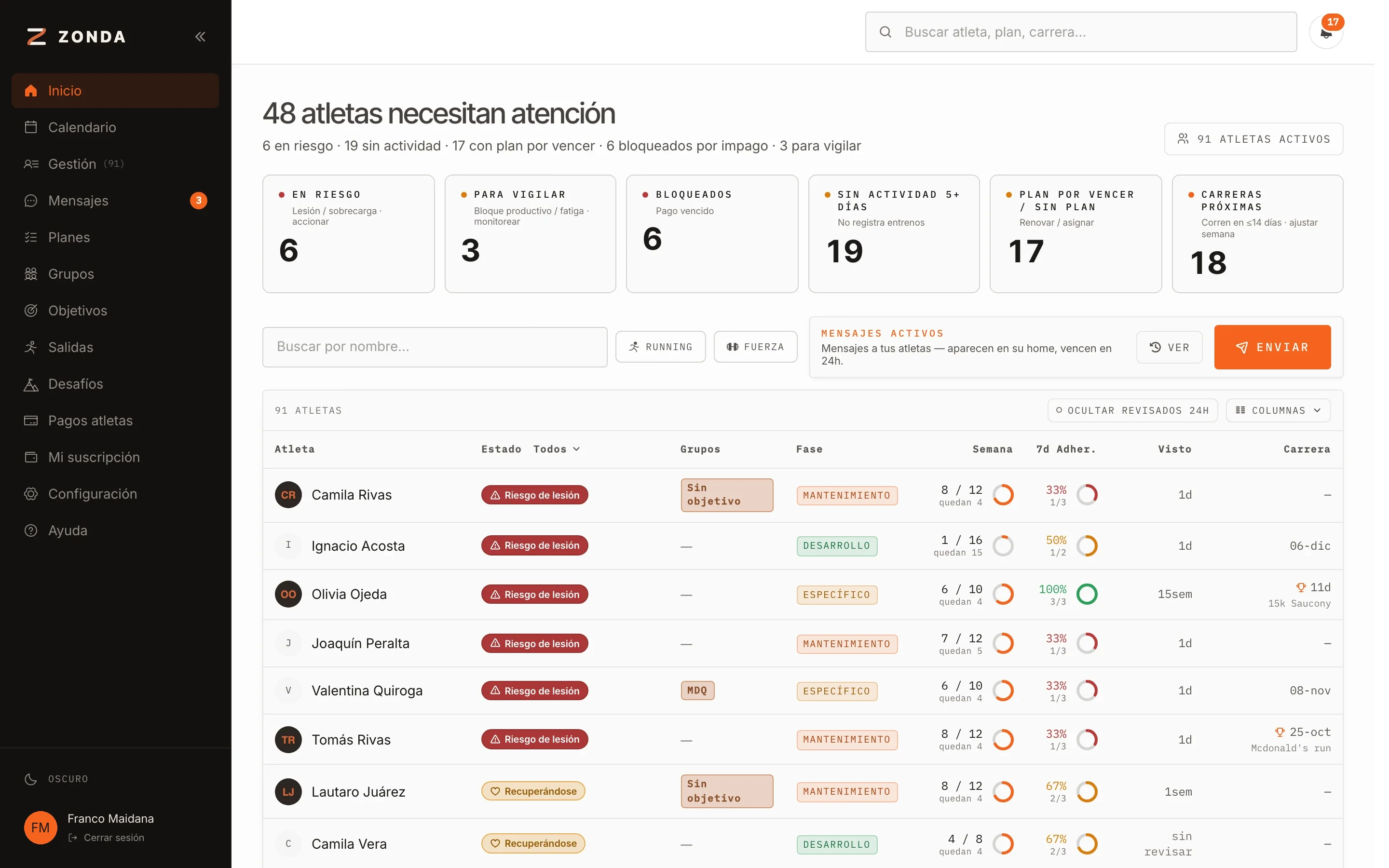1389x868 pixels.
Task: Open notifications bell with 17 badge
Action: (x=1326, y=32)
